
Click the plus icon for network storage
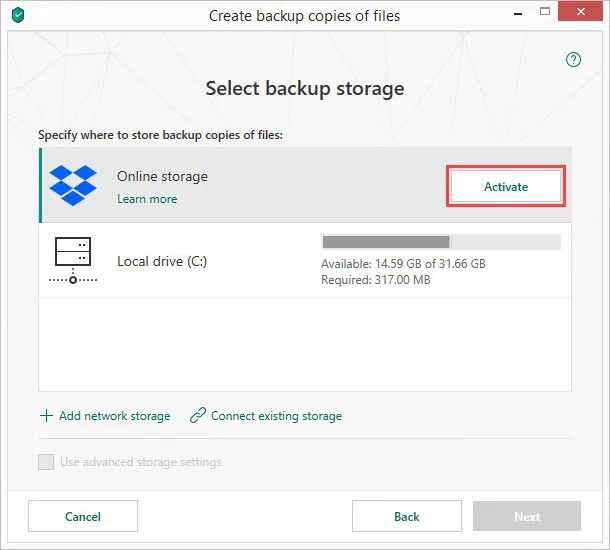(x=46, y=416)
